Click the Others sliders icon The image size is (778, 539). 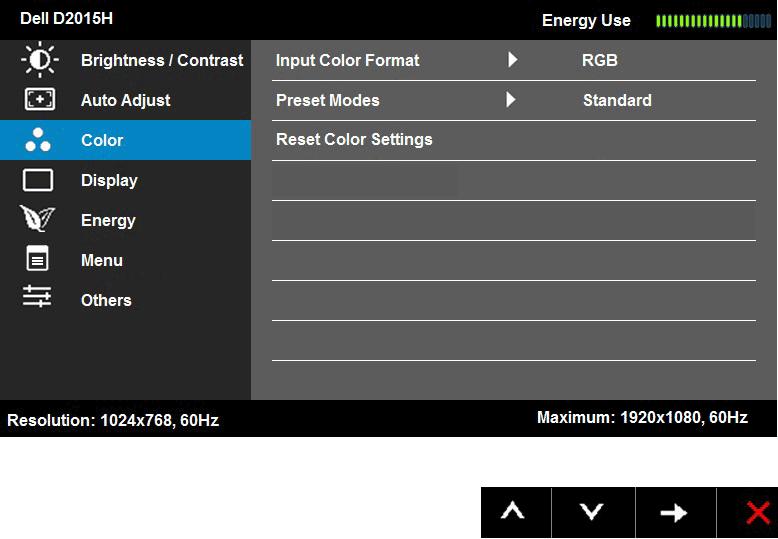tap(37, 296)
